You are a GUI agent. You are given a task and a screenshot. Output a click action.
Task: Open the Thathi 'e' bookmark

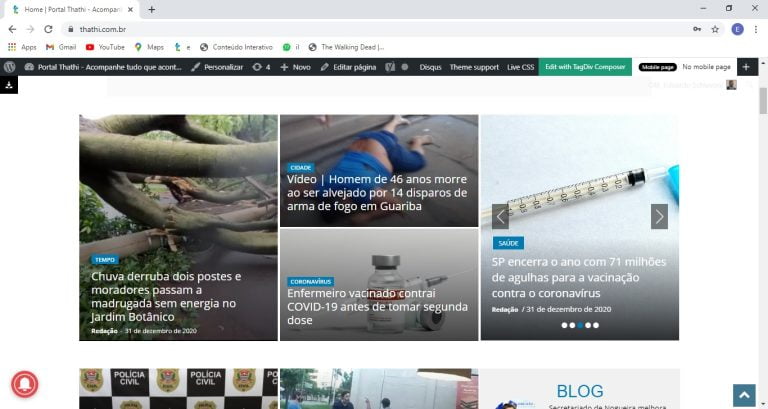tap(182, 47)
